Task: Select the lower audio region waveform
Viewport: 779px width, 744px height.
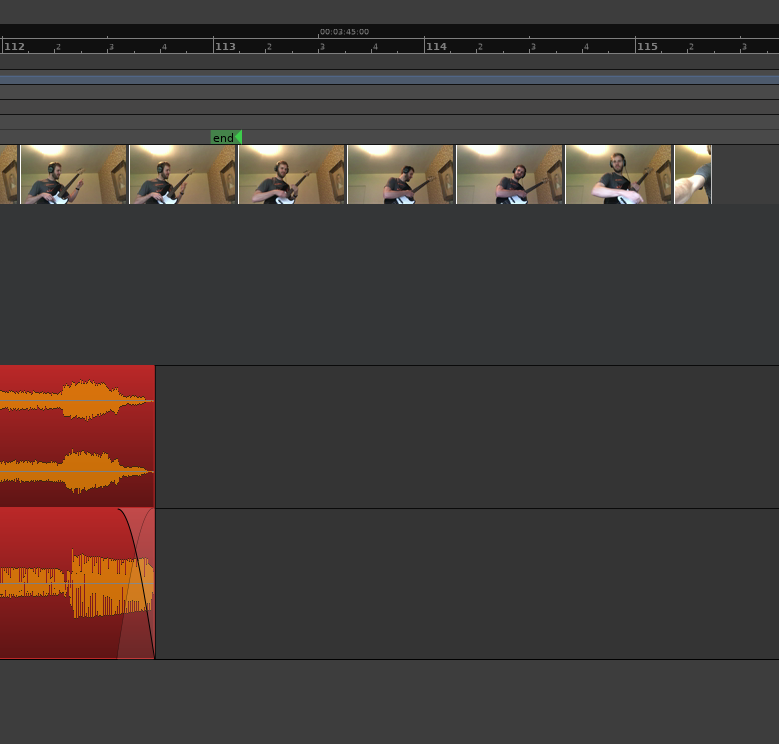Action: (x=60, y=583)
